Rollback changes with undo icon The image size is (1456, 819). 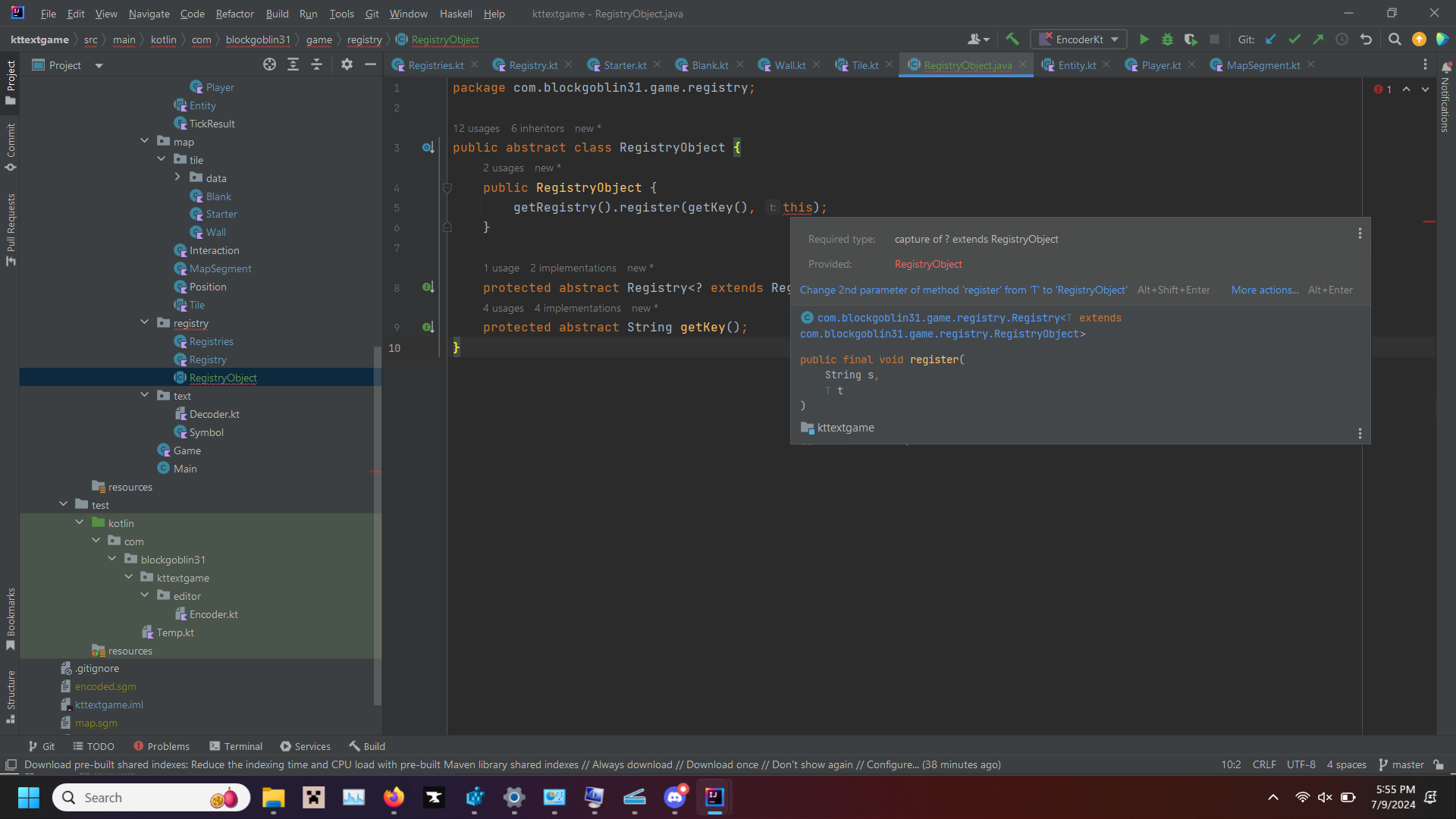tap(1366, 39)
